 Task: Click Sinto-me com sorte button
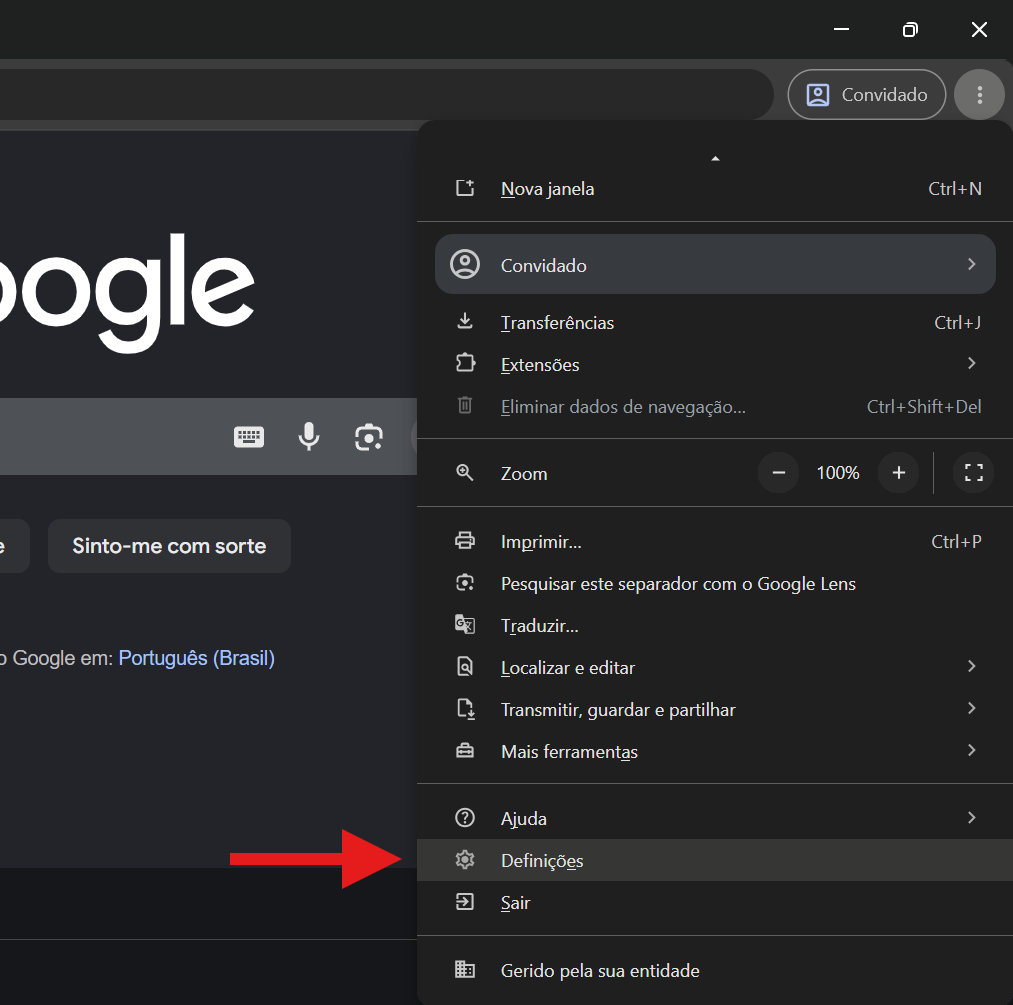click(169, 546)
